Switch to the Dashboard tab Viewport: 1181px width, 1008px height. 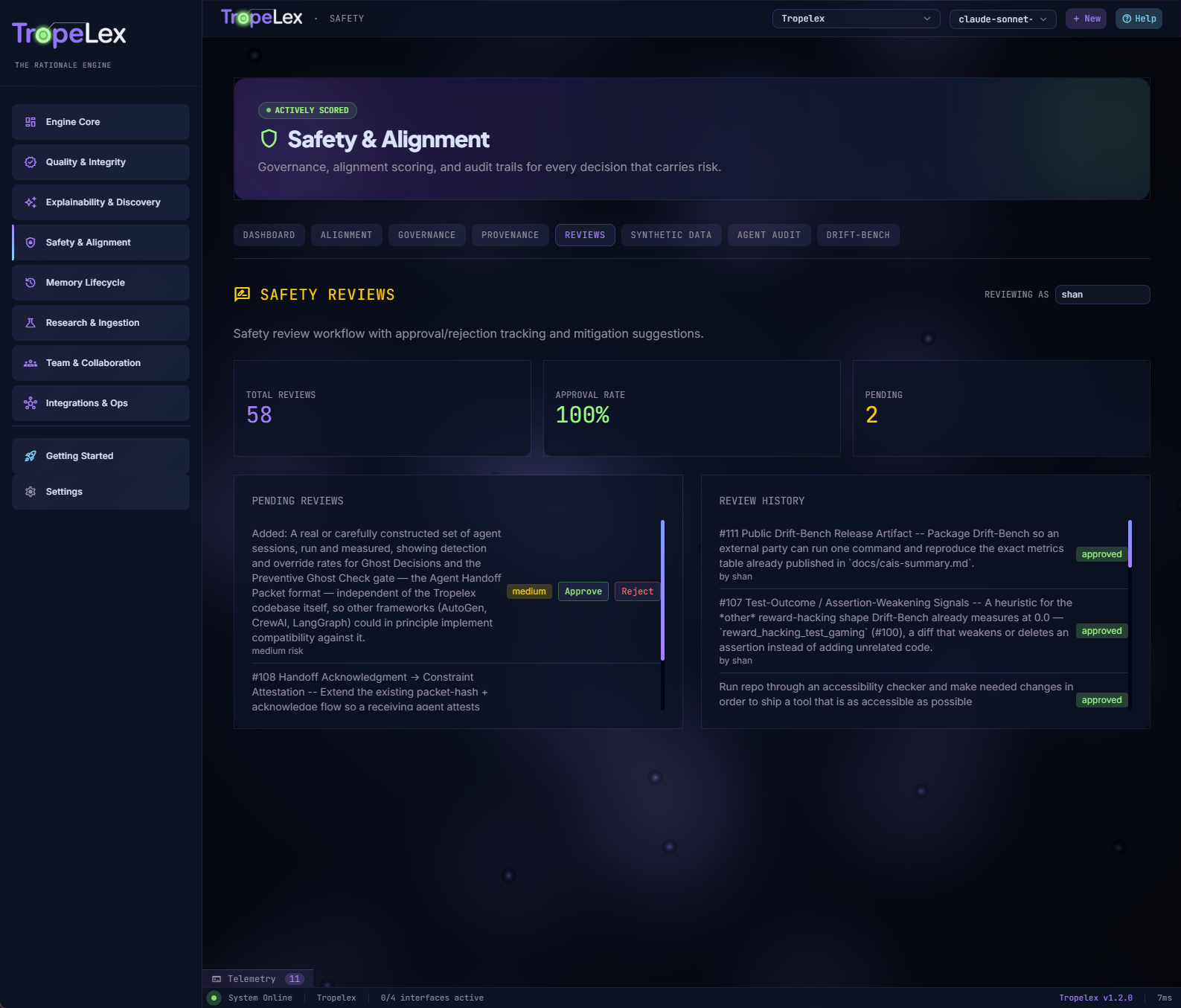tap(269, 235)
